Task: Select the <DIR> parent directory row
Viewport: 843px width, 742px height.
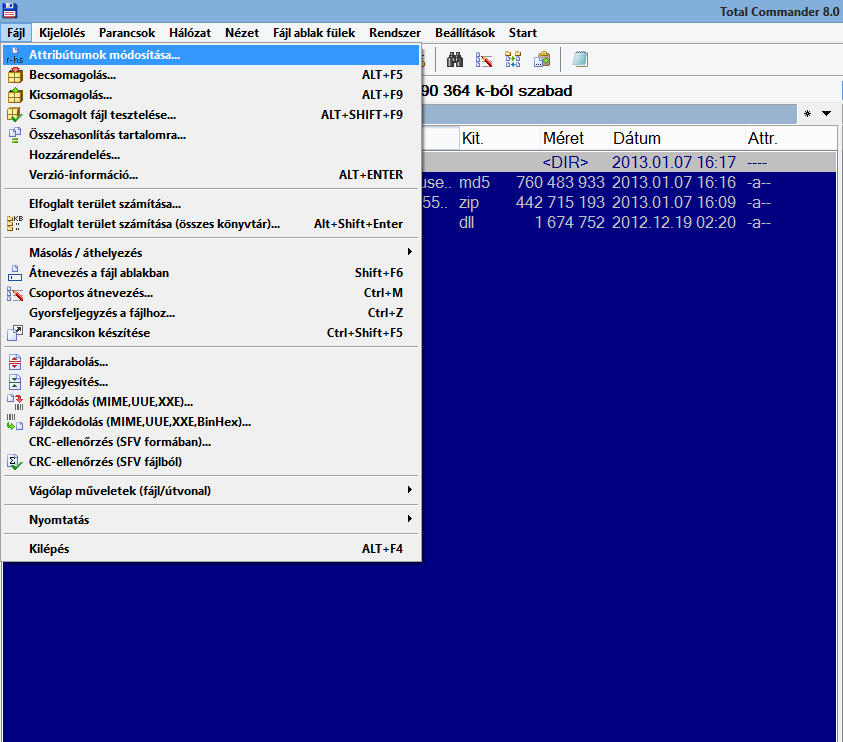Action: pyautogui.click(x=629, y=162)
